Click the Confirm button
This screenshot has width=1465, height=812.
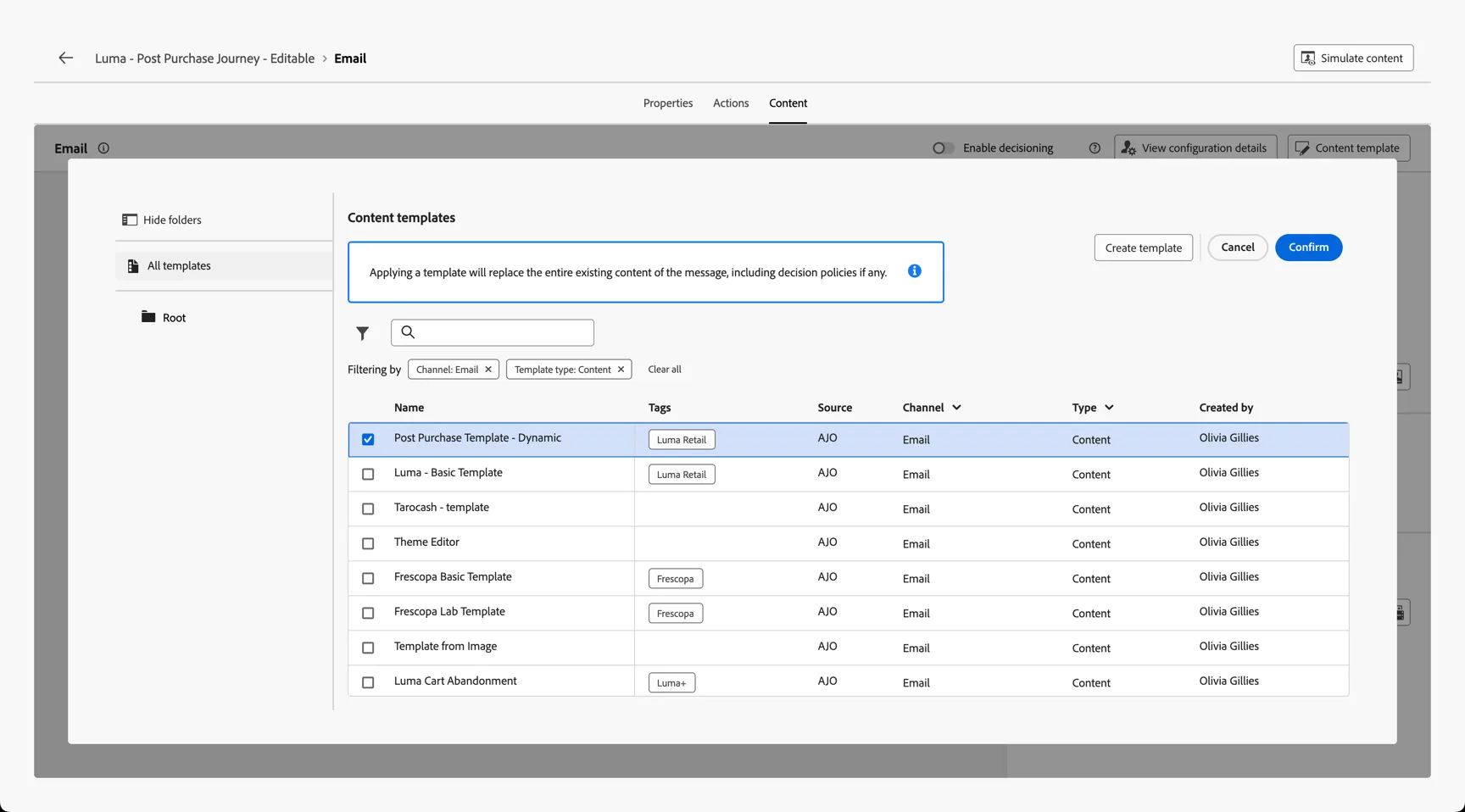coord(1308,247)
